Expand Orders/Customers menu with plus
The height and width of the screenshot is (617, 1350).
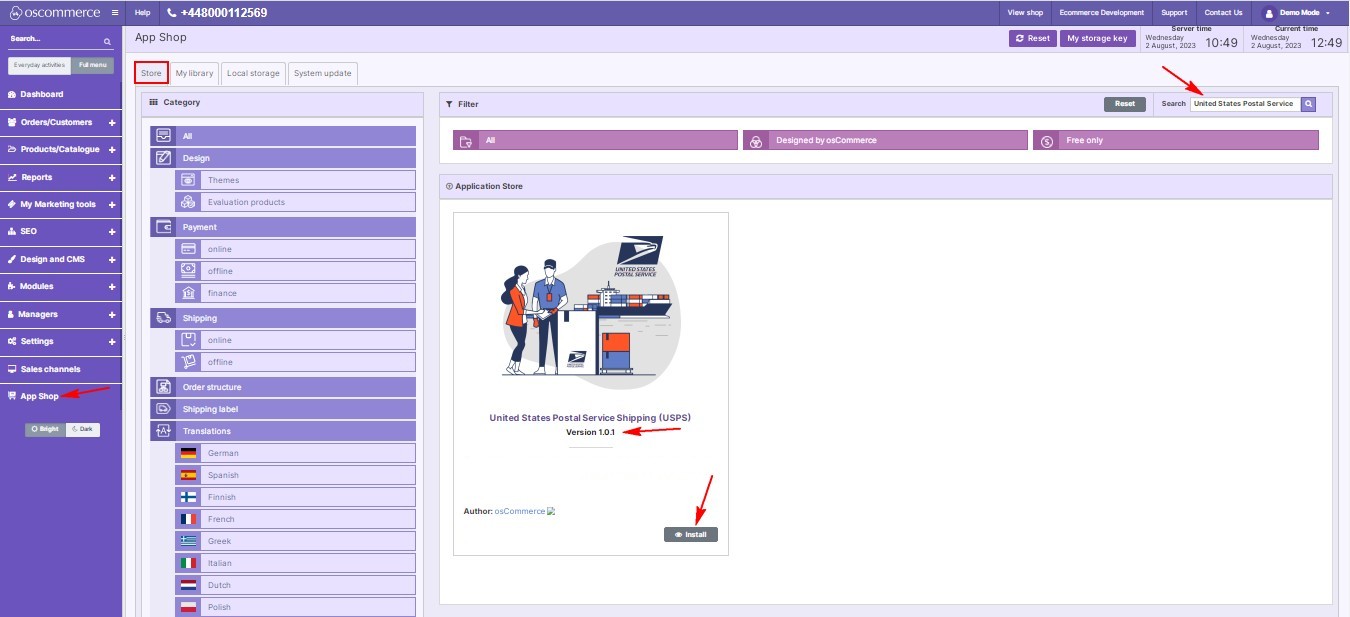112,123
